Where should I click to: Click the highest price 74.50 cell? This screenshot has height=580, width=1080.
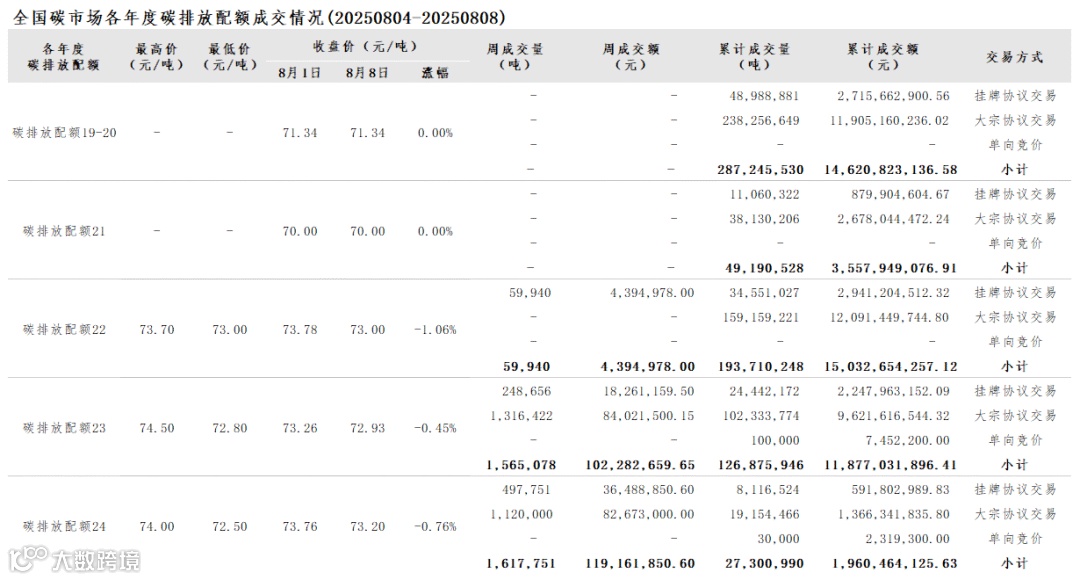click(156, 428)
